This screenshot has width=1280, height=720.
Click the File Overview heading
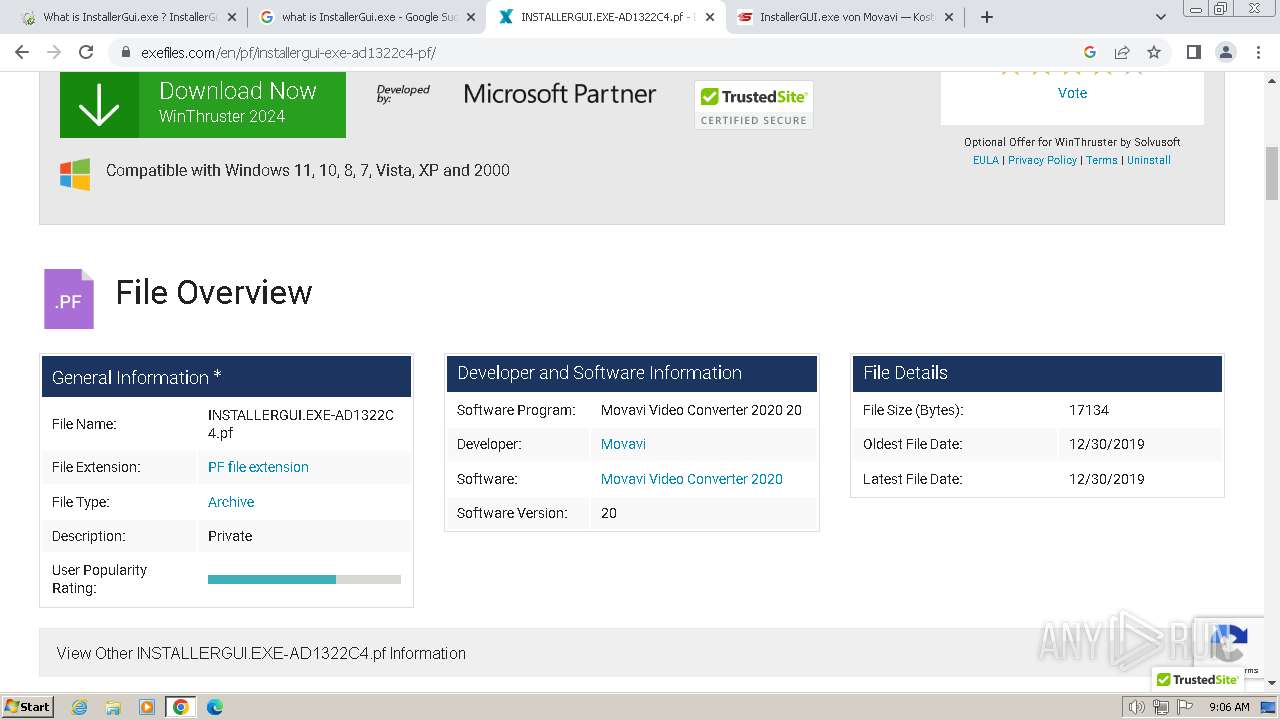tap(214, 292)
